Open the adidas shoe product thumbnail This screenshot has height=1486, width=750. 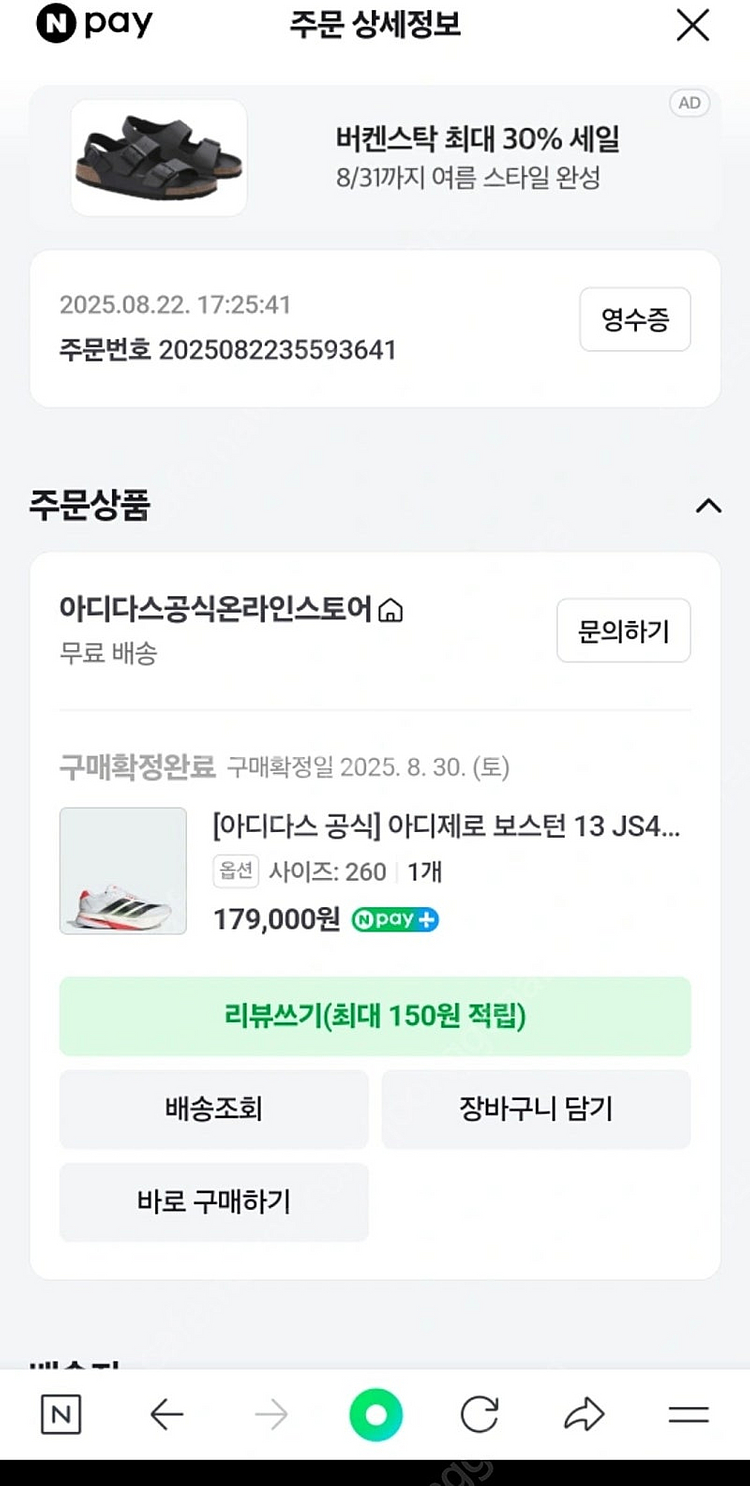click(x=123, y=871)
